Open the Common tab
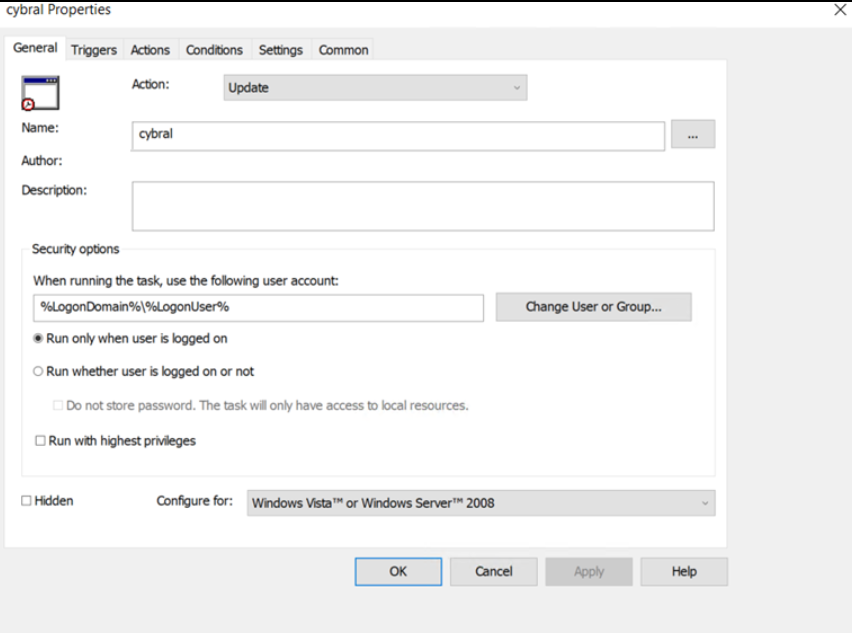This screenshot has height=633, width=852. tap(343, 50)
